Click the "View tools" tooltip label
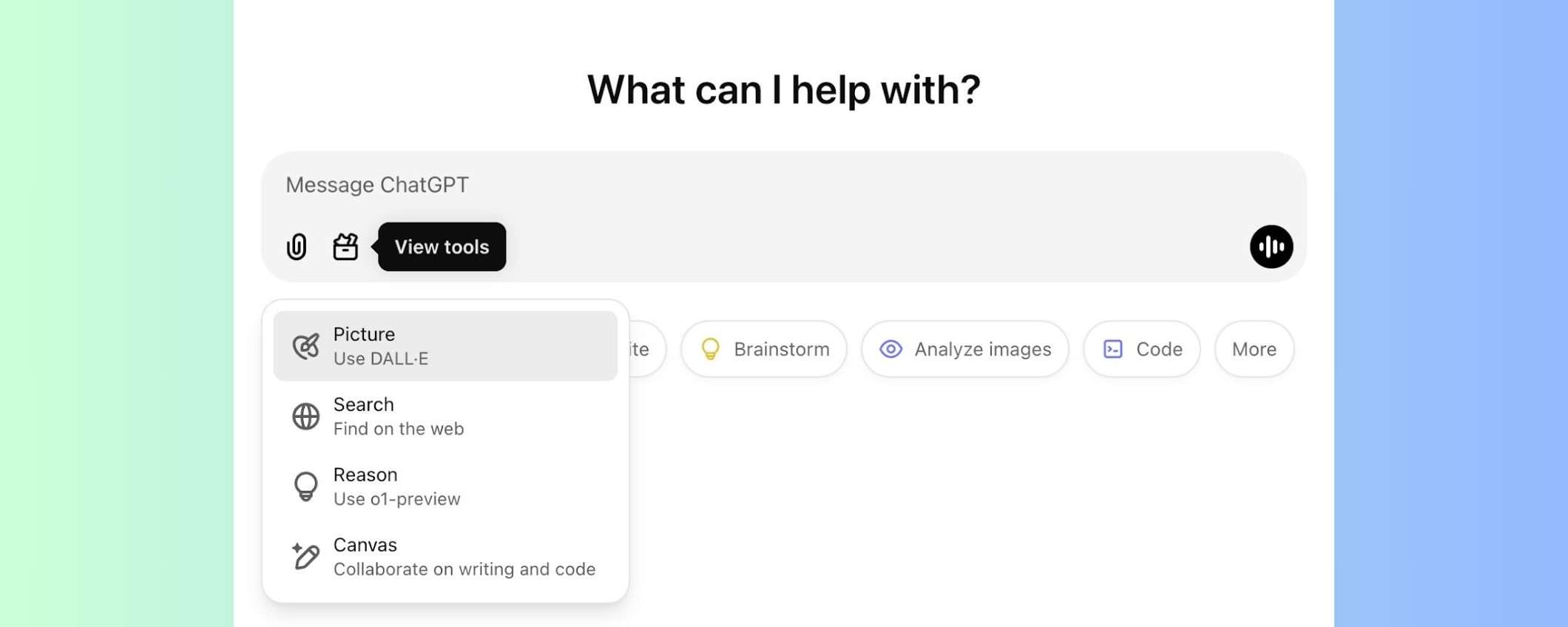 [442, 247]
